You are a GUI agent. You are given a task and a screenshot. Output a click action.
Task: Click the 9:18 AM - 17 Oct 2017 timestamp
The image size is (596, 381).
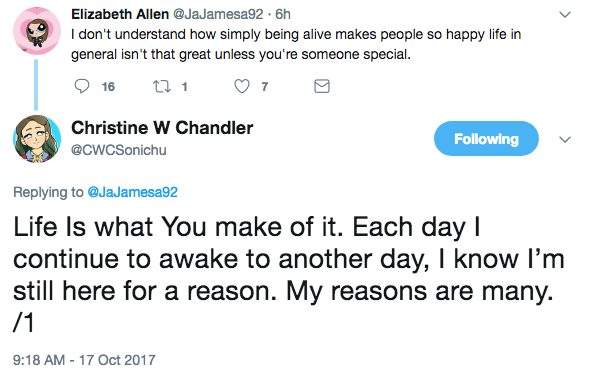(x=84, y=360)
